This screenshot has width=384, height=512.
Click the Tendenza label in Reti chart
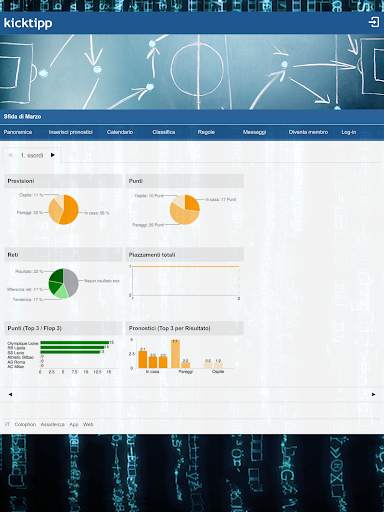28,299
